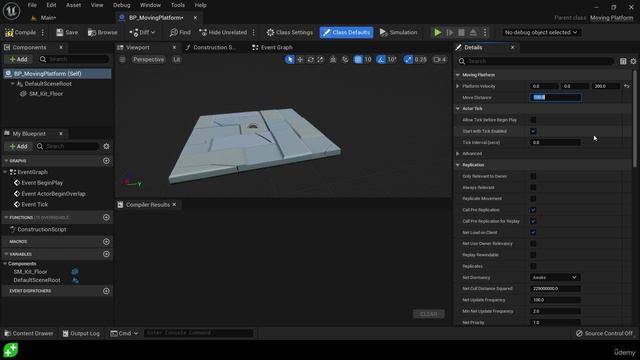The width and height of the screenshot is (640, 360).
Task: Toggle grid snapping icon beside 10
Action: point(358,60)
